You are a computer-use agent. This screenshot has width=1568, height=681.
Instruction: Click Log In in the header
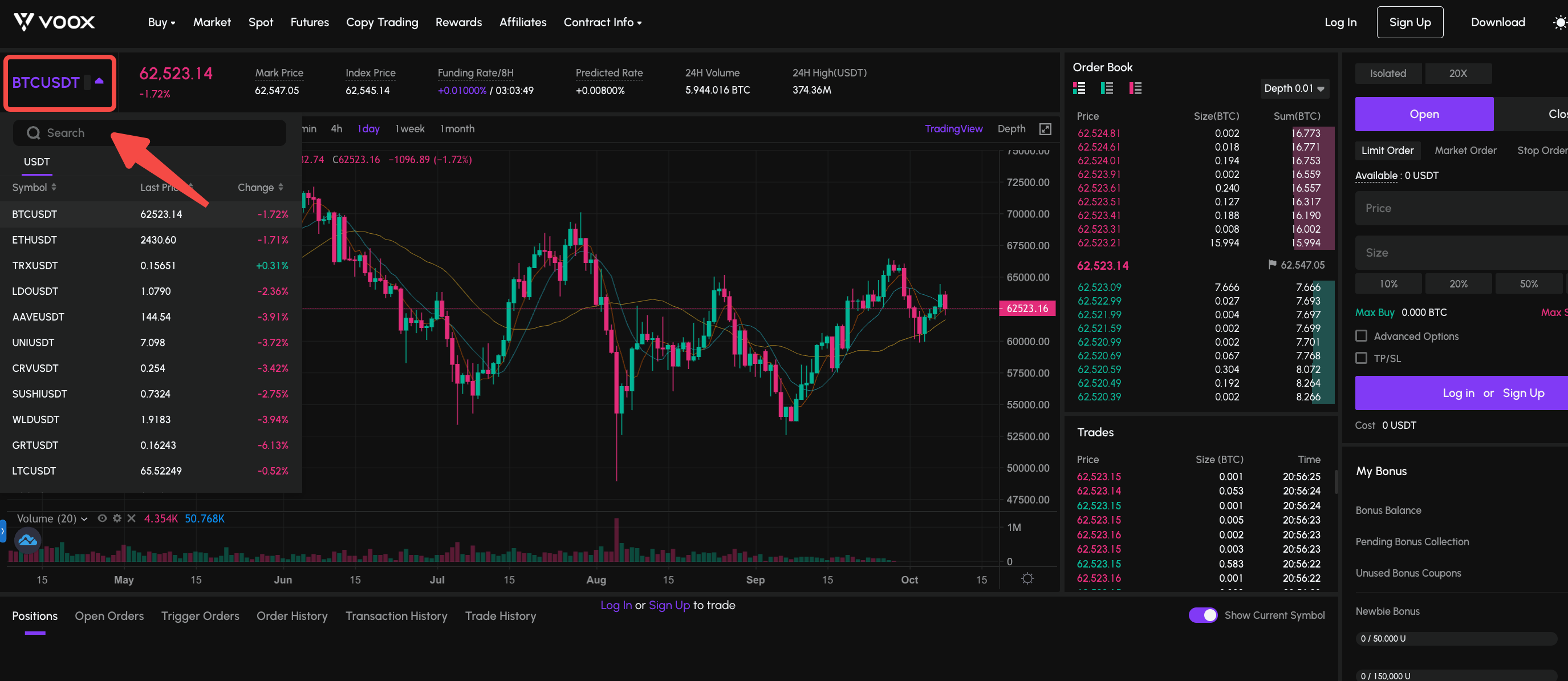click(1341, 22)
